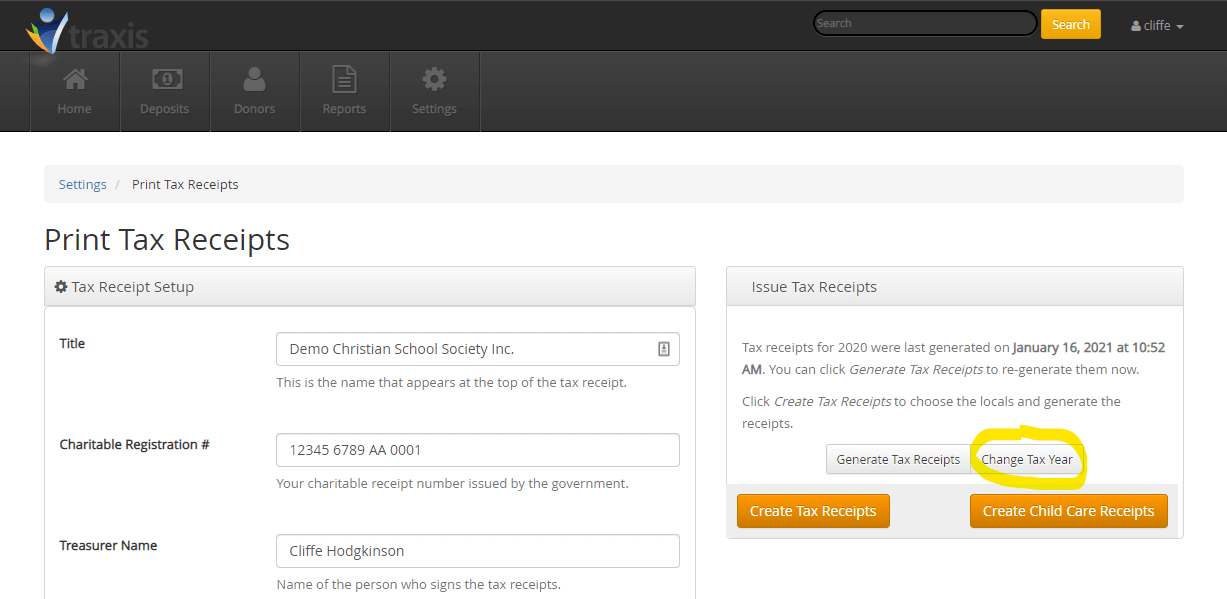Open the Settings gear icon in navbar
Screen dimensions: 1227x599
[434, 79]
